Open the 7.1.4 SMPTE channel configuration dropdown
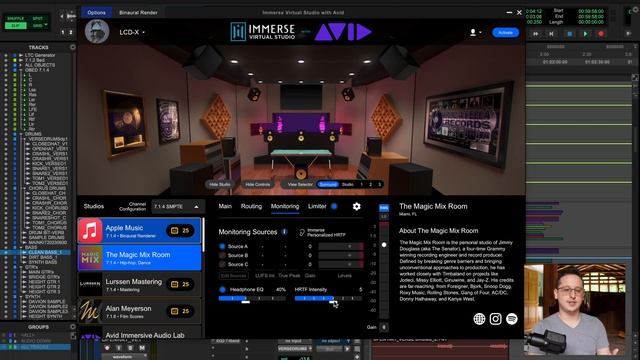640x360 pixels. 177,207
